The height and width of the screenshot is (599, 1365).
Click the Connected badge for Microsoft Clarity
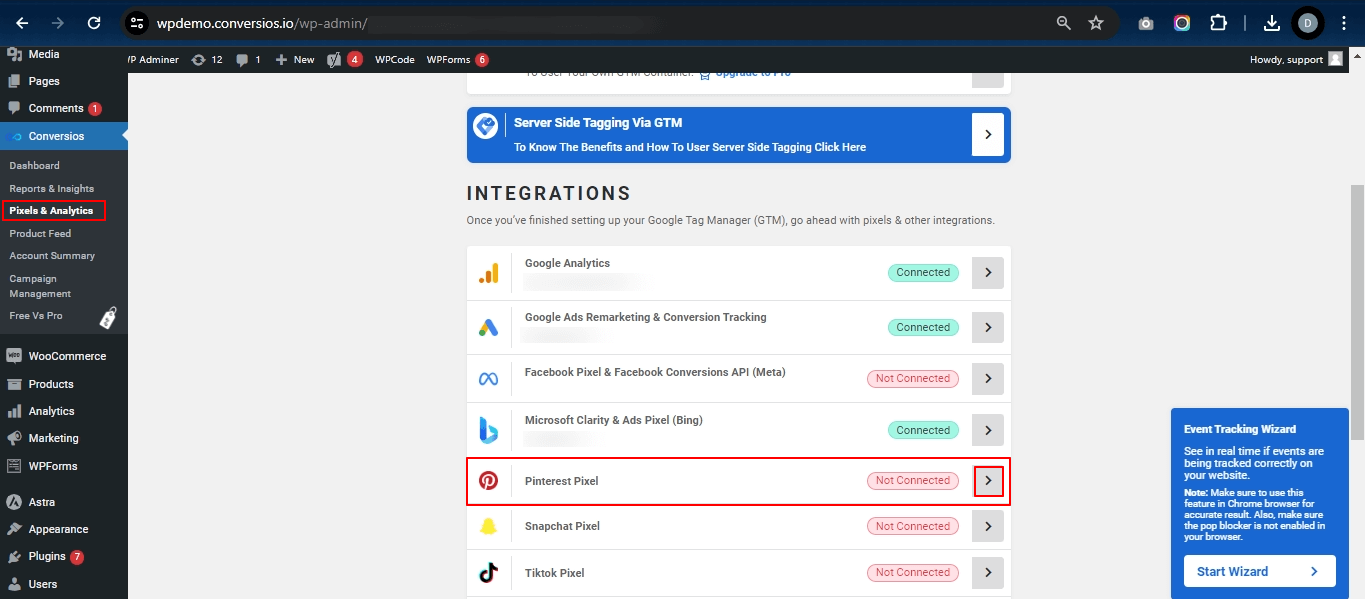(x=923, y=430)
